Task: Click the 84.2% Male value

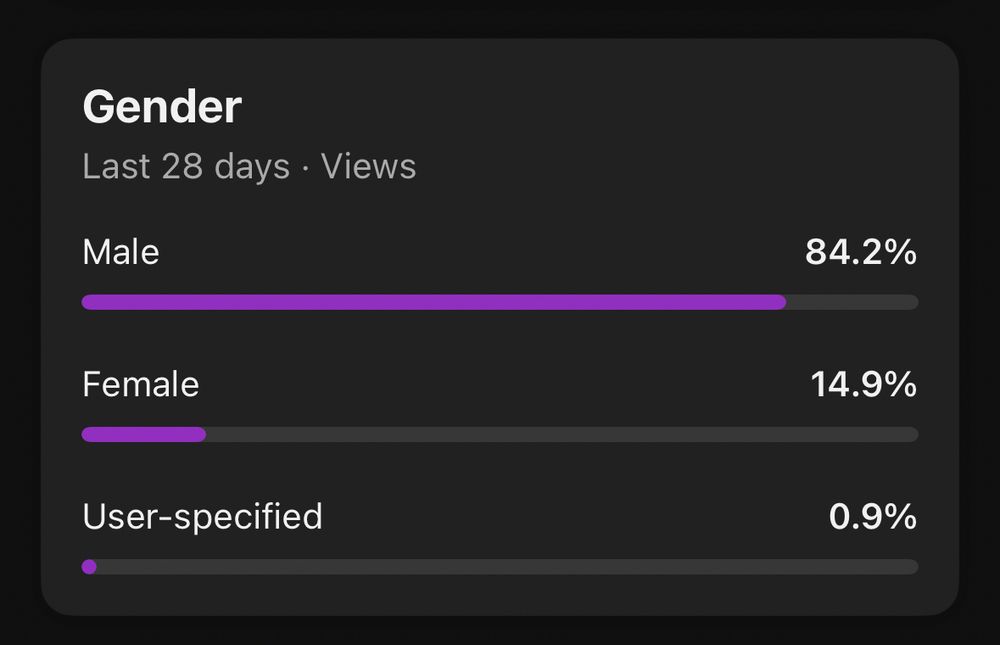Action: (860, 253)
